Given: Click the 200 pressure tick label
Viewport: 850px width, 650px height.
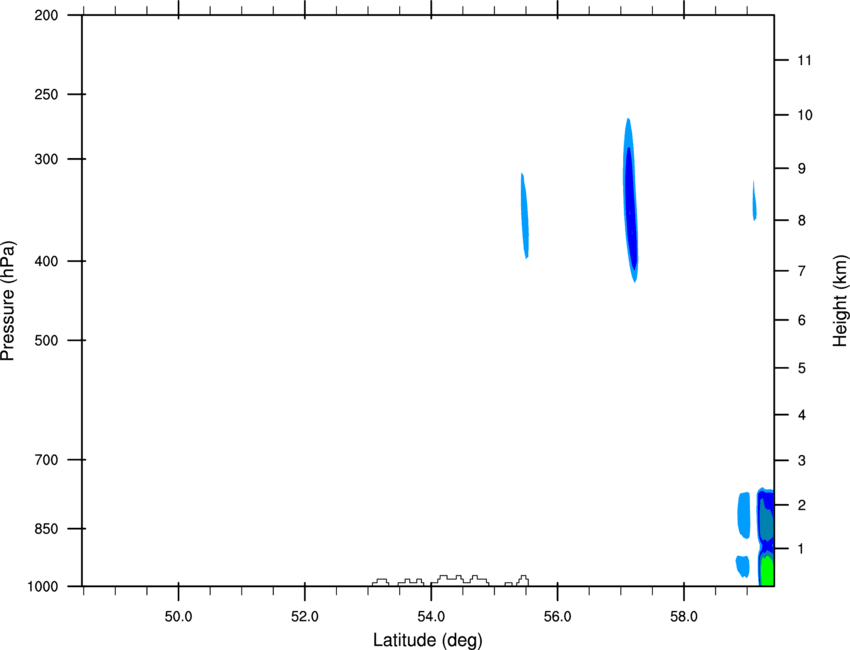Looking at the screenshot, I should coord(47,16).
